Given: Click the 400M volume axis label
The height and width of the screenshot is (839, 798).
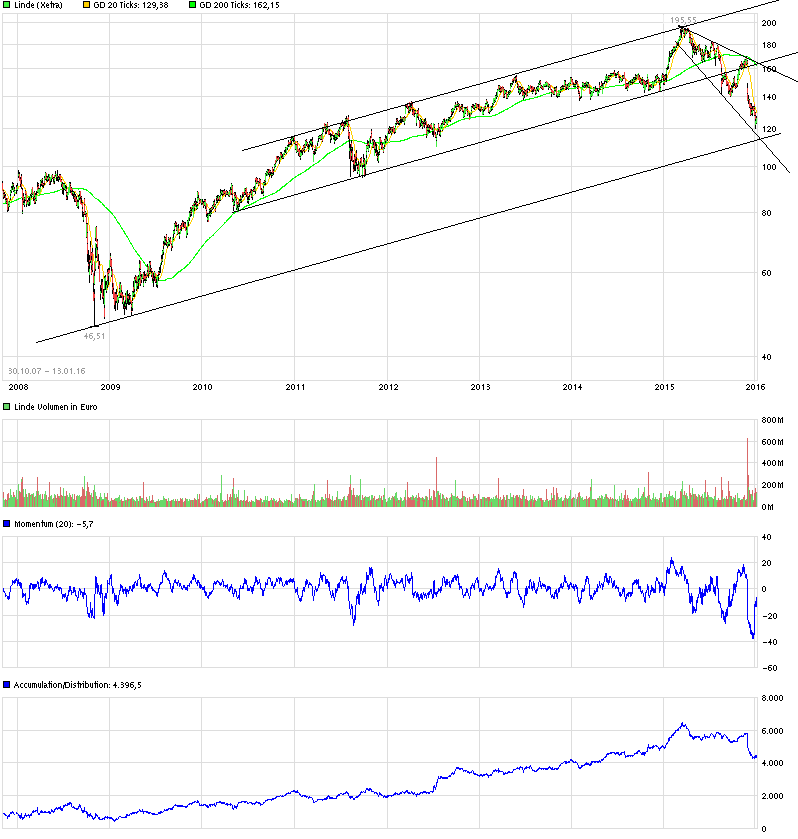Looking at the screenshot, I should point(773,463).
